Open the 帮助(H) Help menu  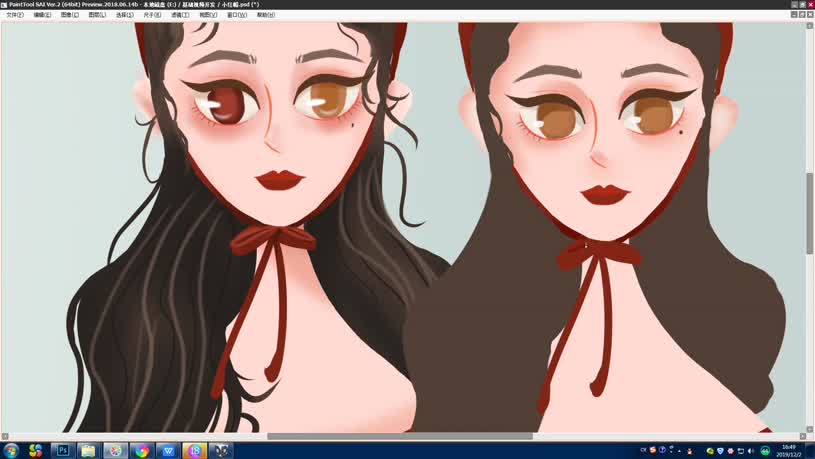coord(266,15)
